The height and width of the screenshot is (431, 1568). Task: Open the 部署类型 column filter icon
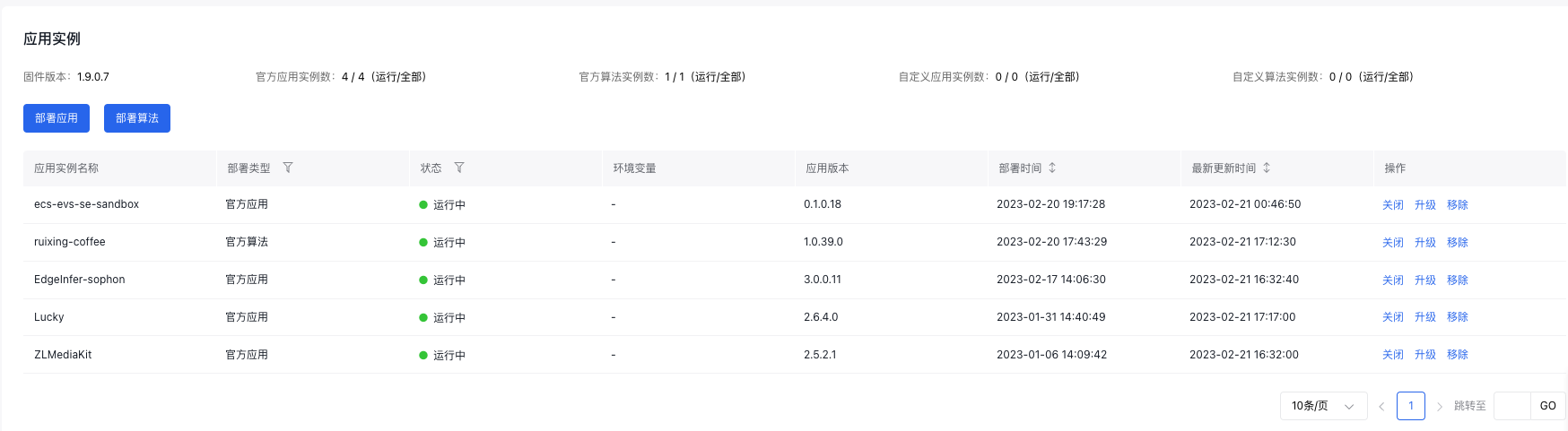288,168
